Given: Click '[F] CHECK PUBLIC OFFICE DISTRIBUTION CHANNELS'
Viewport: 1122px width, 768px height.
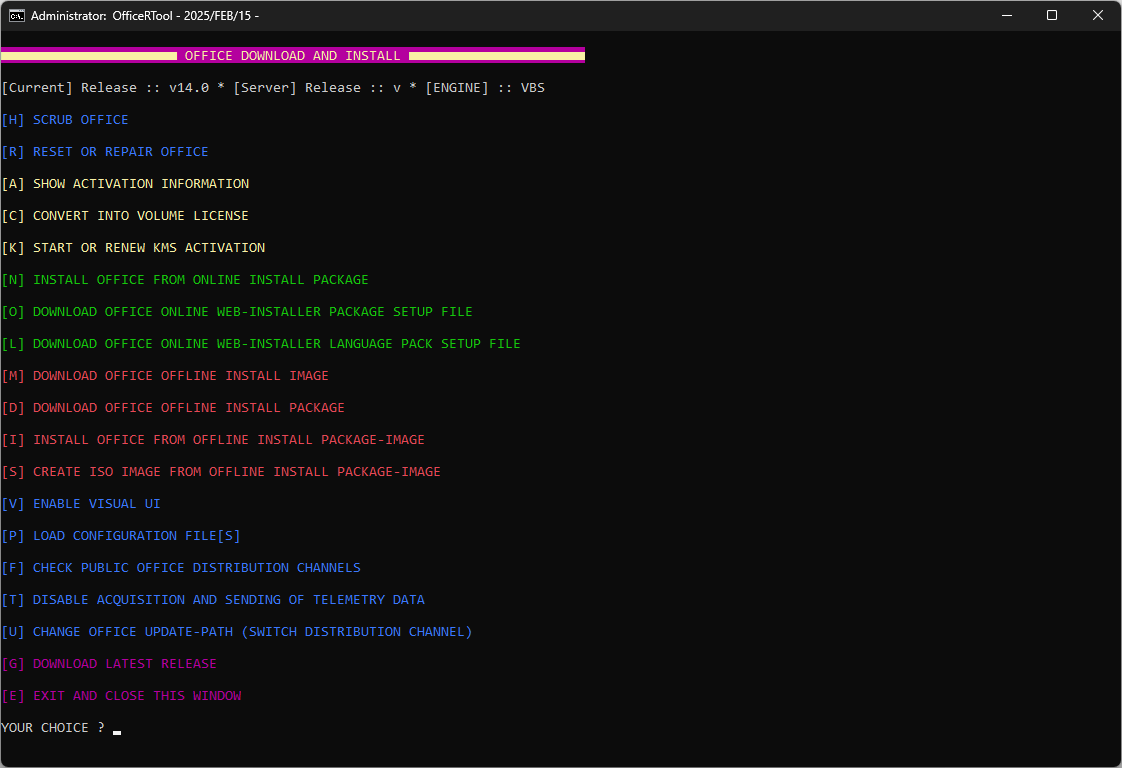Looking at the screenshot, I should [x=181, y=568].
